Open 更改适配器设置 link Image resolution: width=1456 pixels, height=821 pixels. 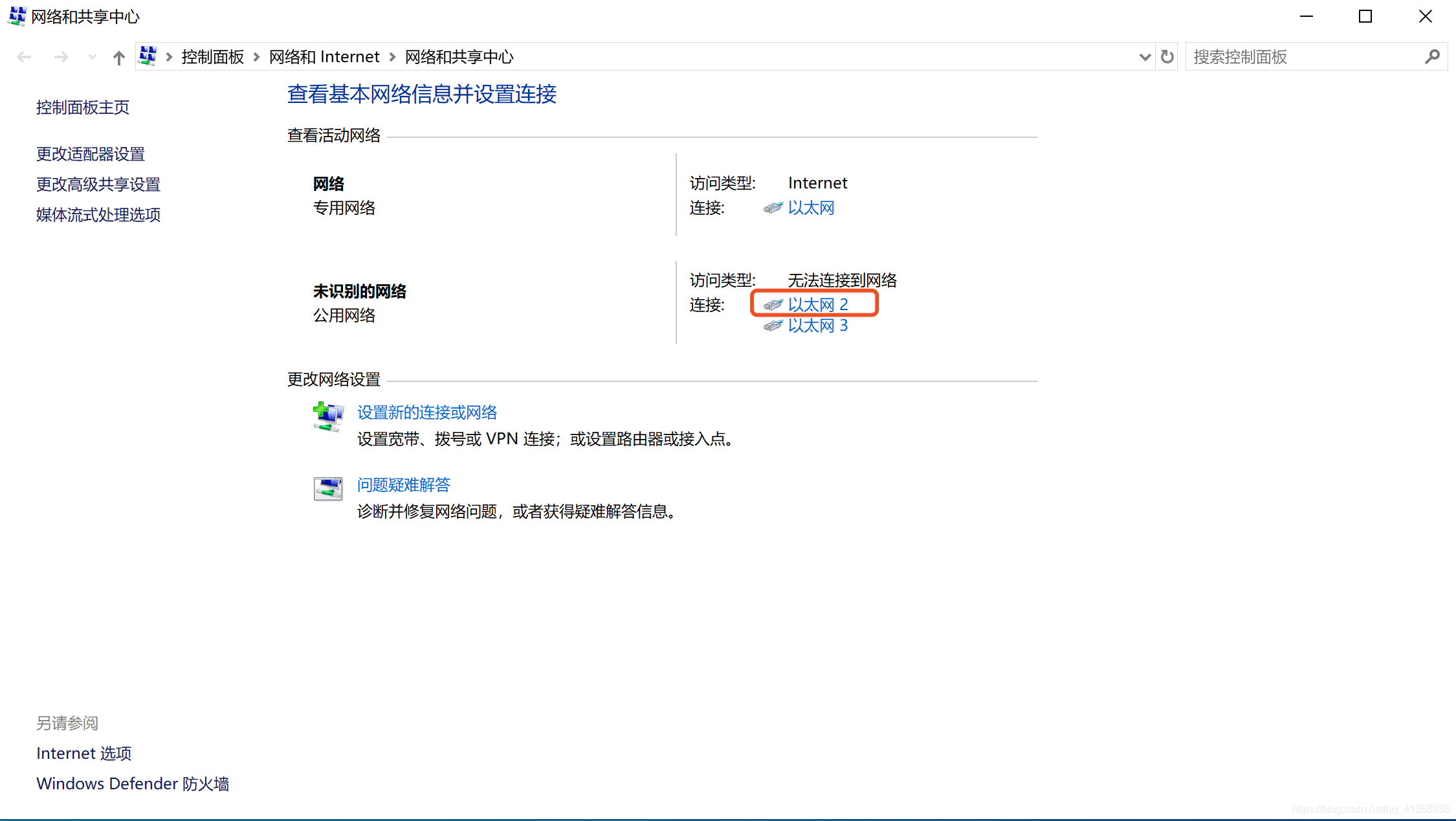[91, 154]
